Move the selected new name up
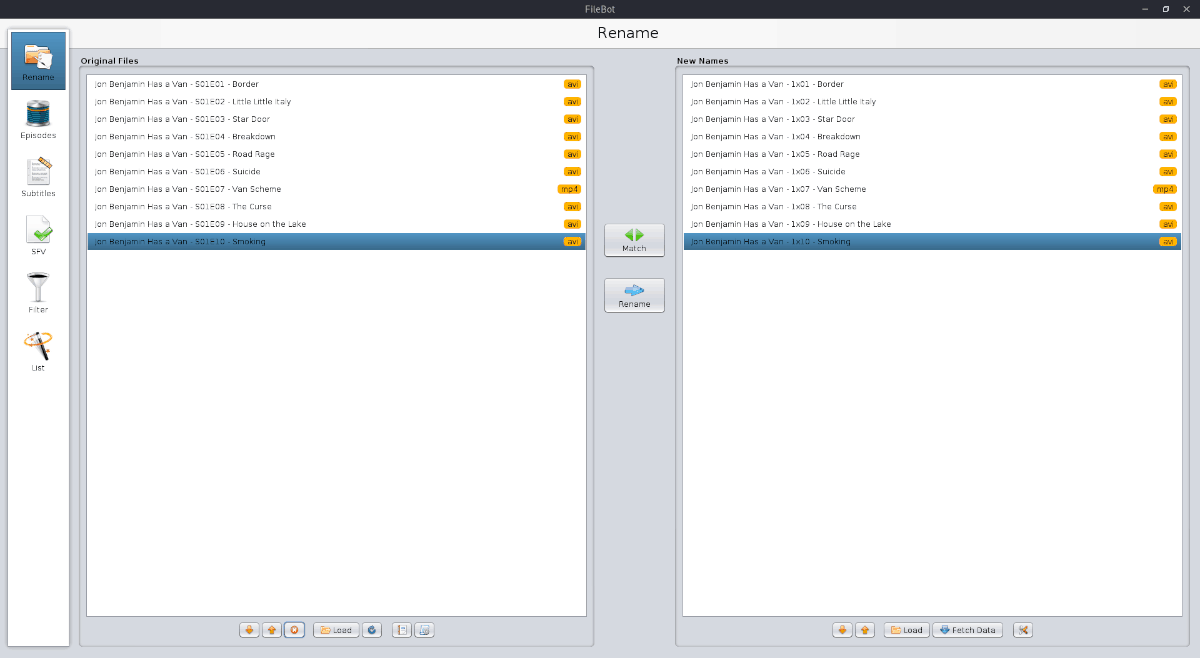The height and width of the screenshot is (658, 1200). pyautogui.click(x=865, y=630)
